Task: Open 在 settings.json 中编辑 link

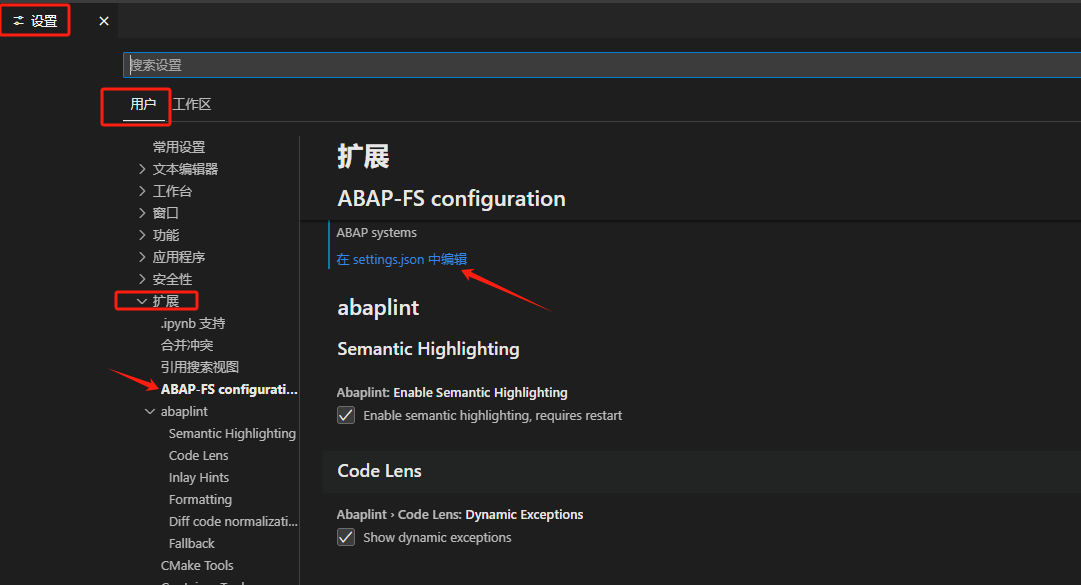Action: [402, 259]
